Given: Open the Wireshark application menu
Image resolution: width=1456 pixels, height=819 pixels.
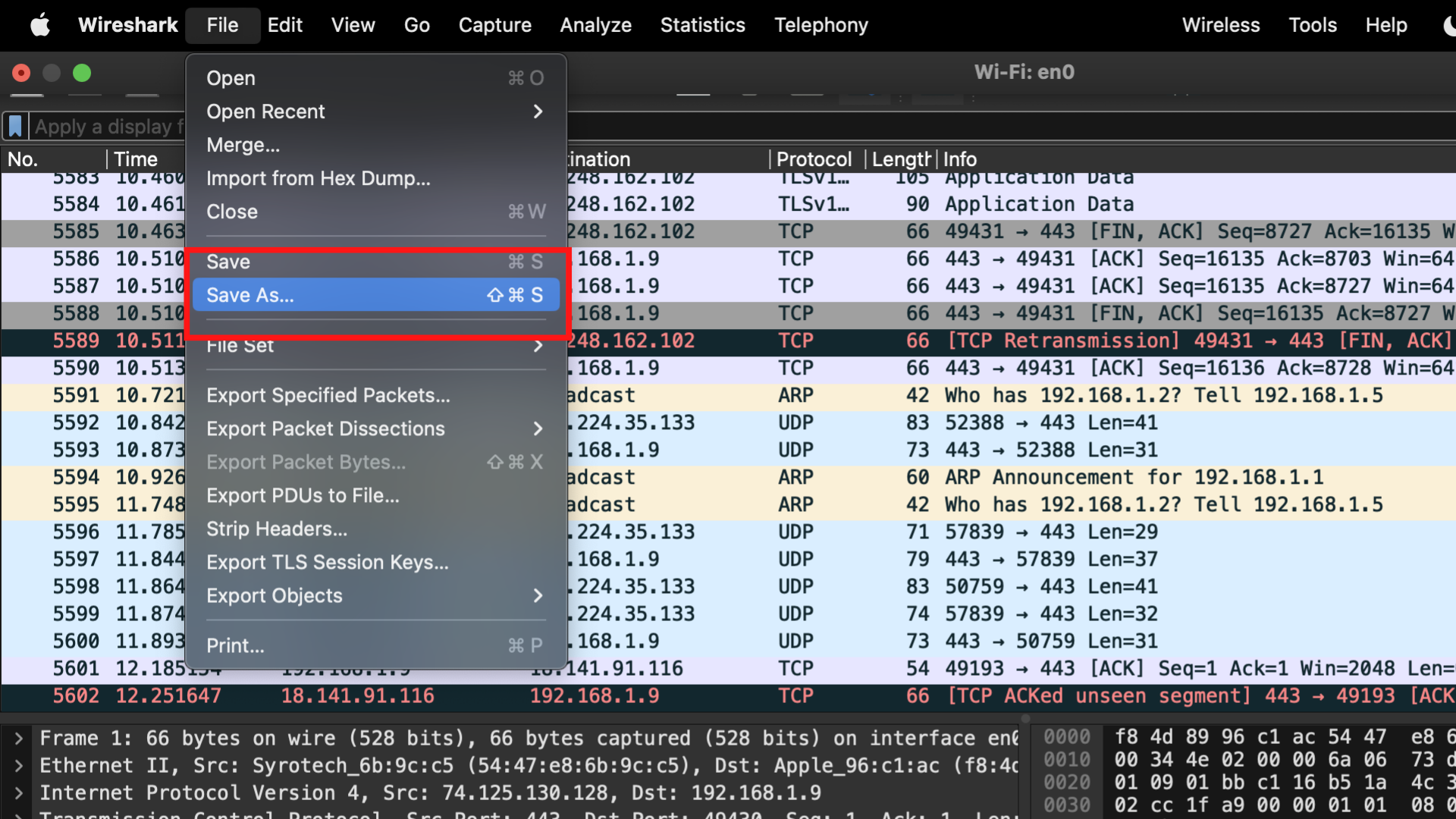Looking at the screenshot, I should 128,25.
